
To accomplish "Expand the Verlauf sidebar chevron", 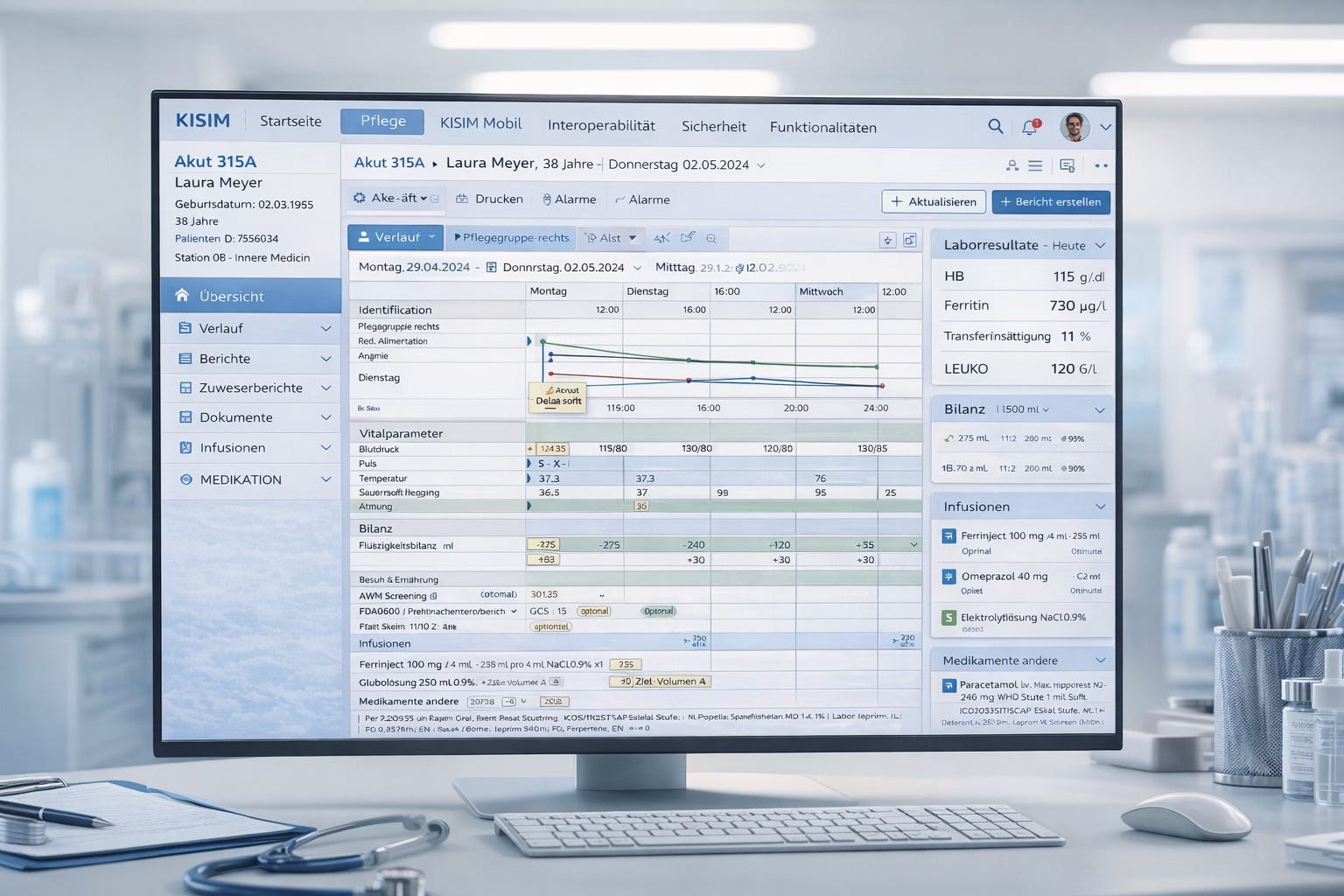I will 325,328.
